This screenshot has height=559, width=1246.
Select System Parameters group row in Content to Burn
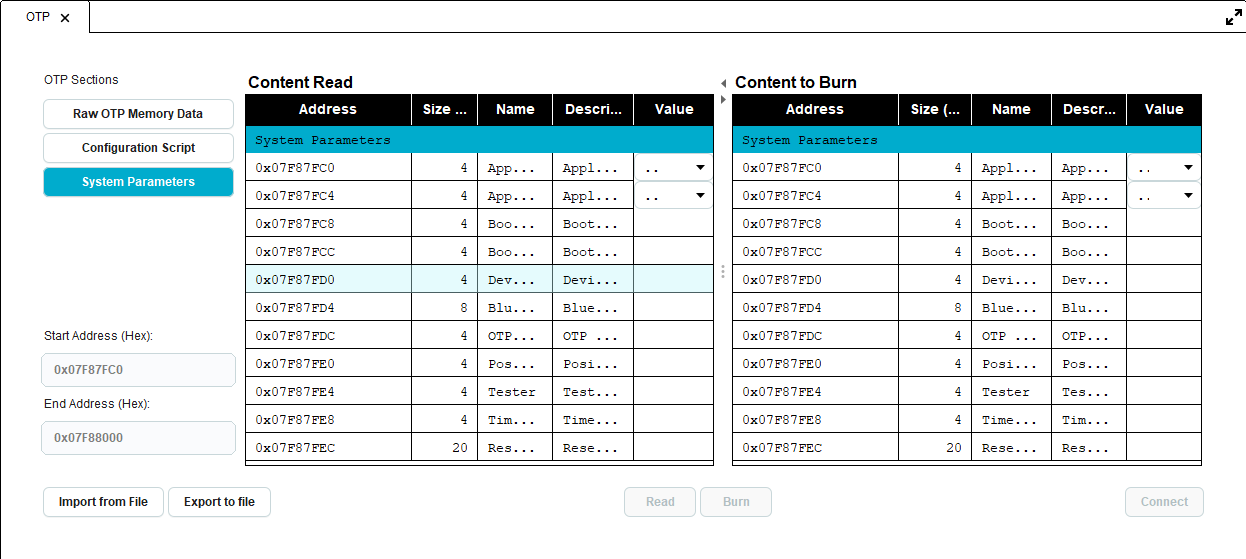967,139
